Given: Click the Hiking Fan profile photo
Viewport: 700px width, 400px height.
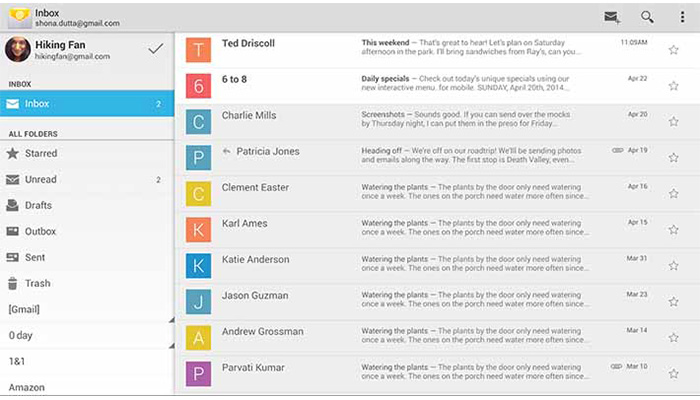Looking at the screenshot, I should coord(18,49).
